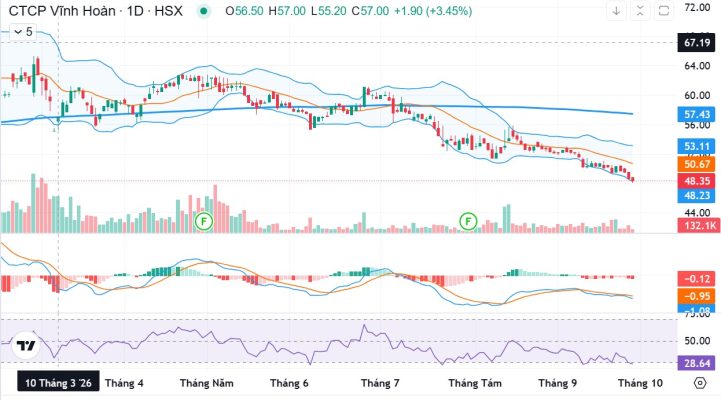Click the green F marker near Tháng Tám
Screen dimensions: 721x400
point(468,222)
